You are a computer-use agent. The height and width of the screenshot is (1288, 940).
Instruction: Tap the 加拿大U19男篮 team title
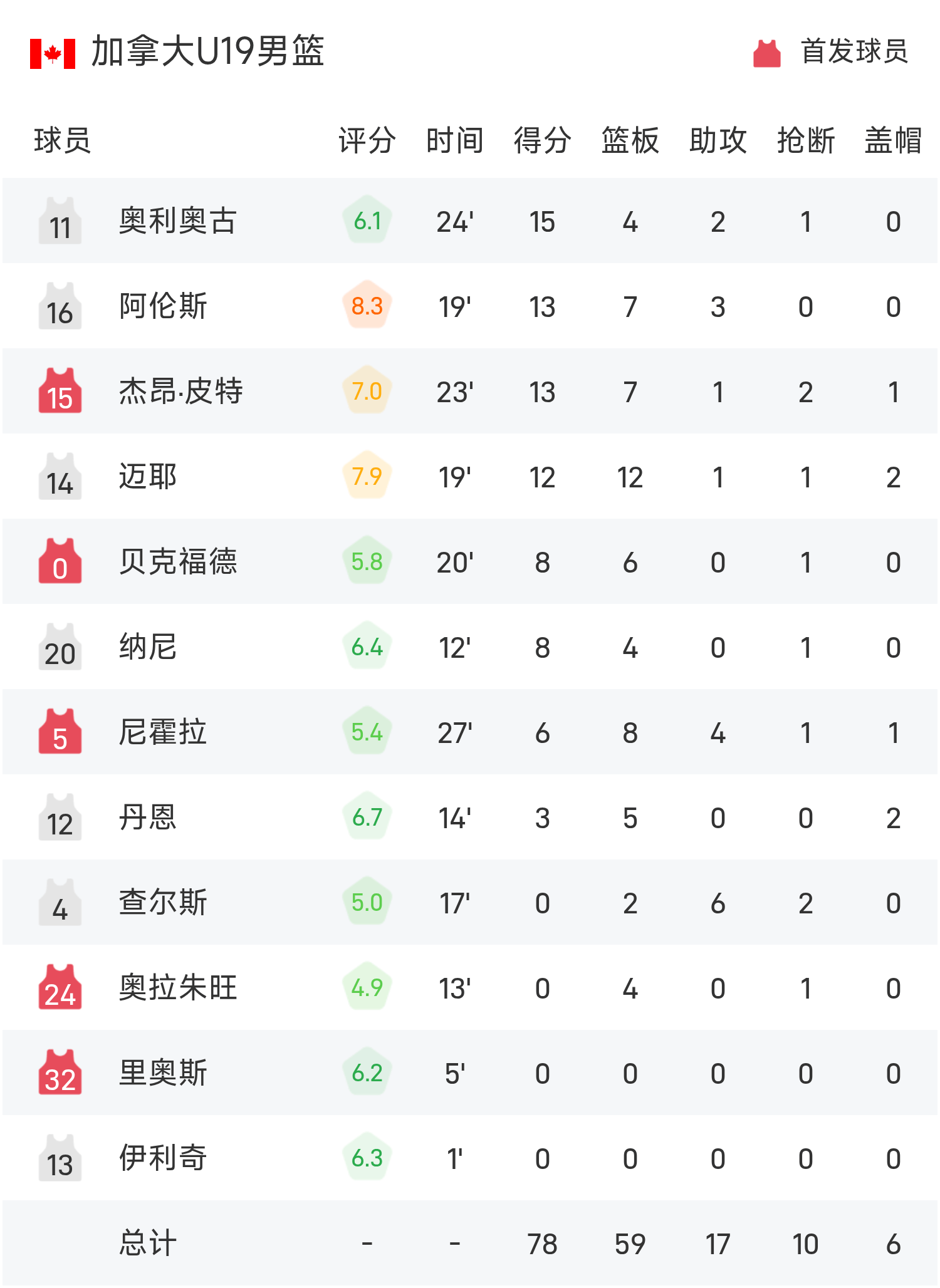pos(207,52)
